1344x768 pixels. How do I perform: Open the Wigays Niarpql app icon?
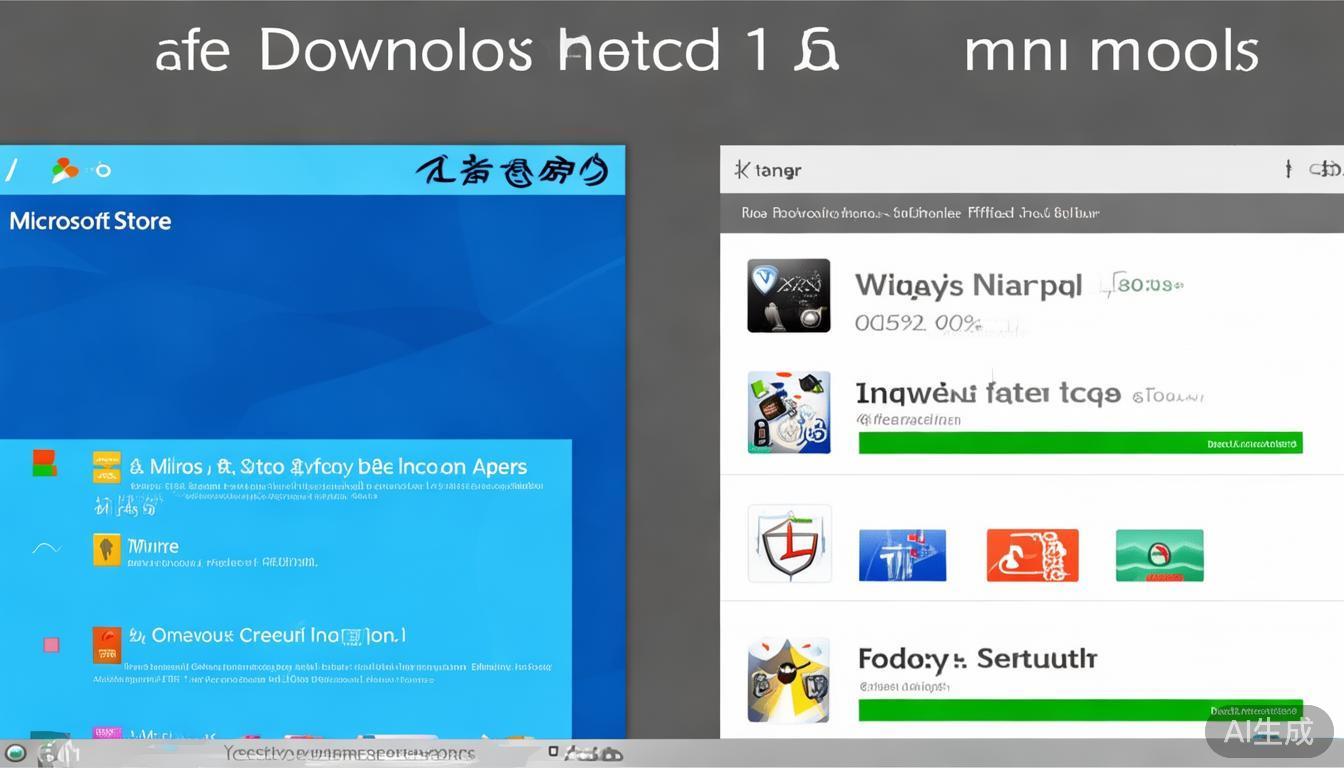click(788, 295)
